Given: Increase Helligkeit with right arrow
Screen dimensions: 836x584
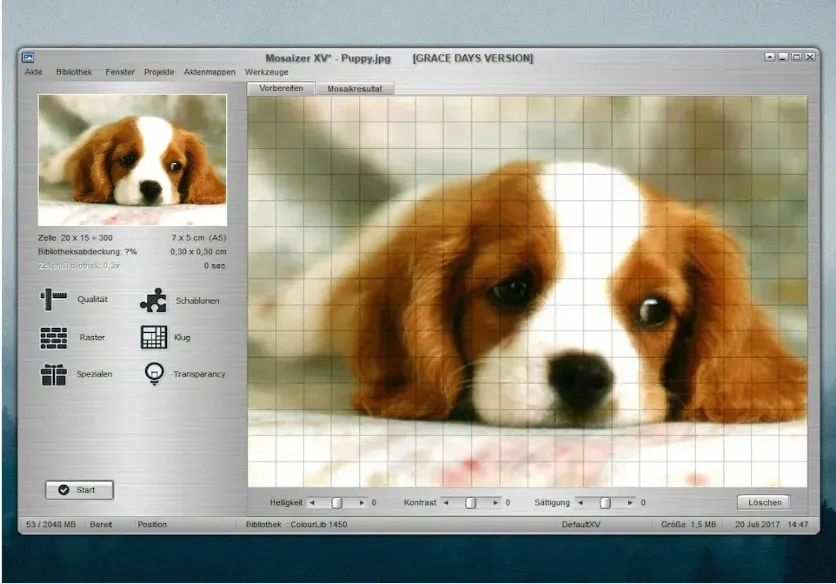Looking at the screenshot, I should [361, 503].
